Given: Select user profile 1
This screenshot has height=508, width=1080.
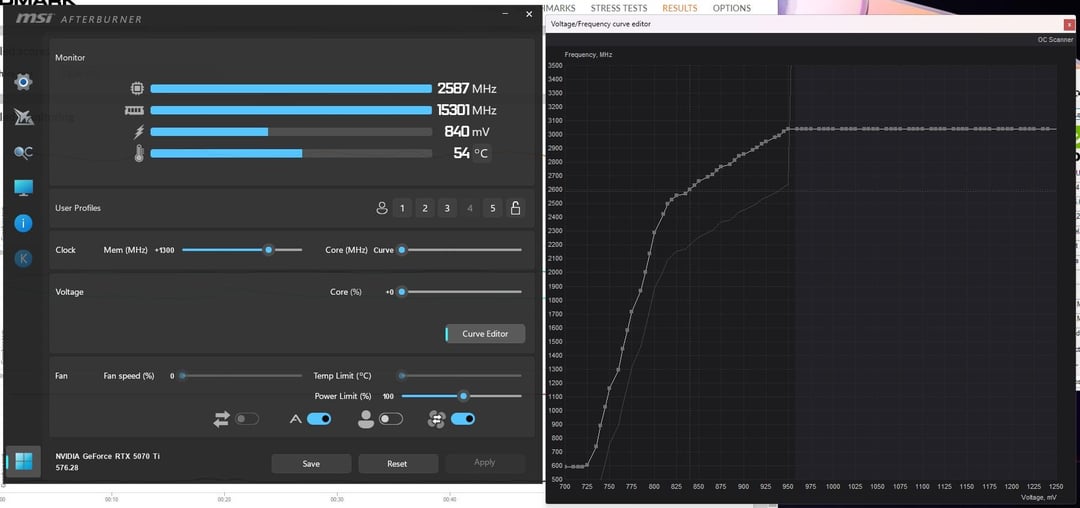Looking at the screenshot, I should click(402, 208).
